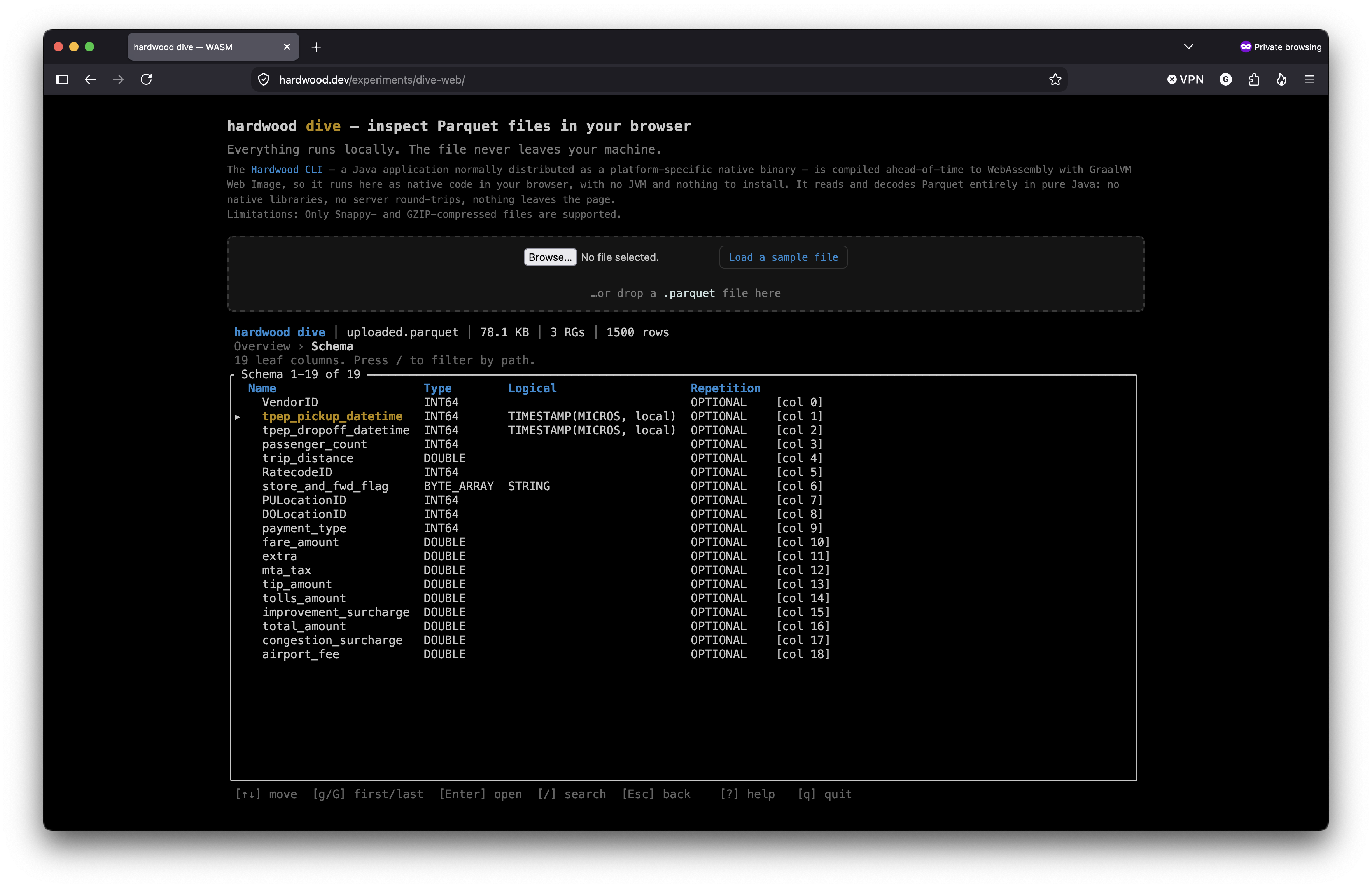The height and width of the screenshot is (888, 1372).
Task: Select the RatecodeID row
Action: [683, 472]
